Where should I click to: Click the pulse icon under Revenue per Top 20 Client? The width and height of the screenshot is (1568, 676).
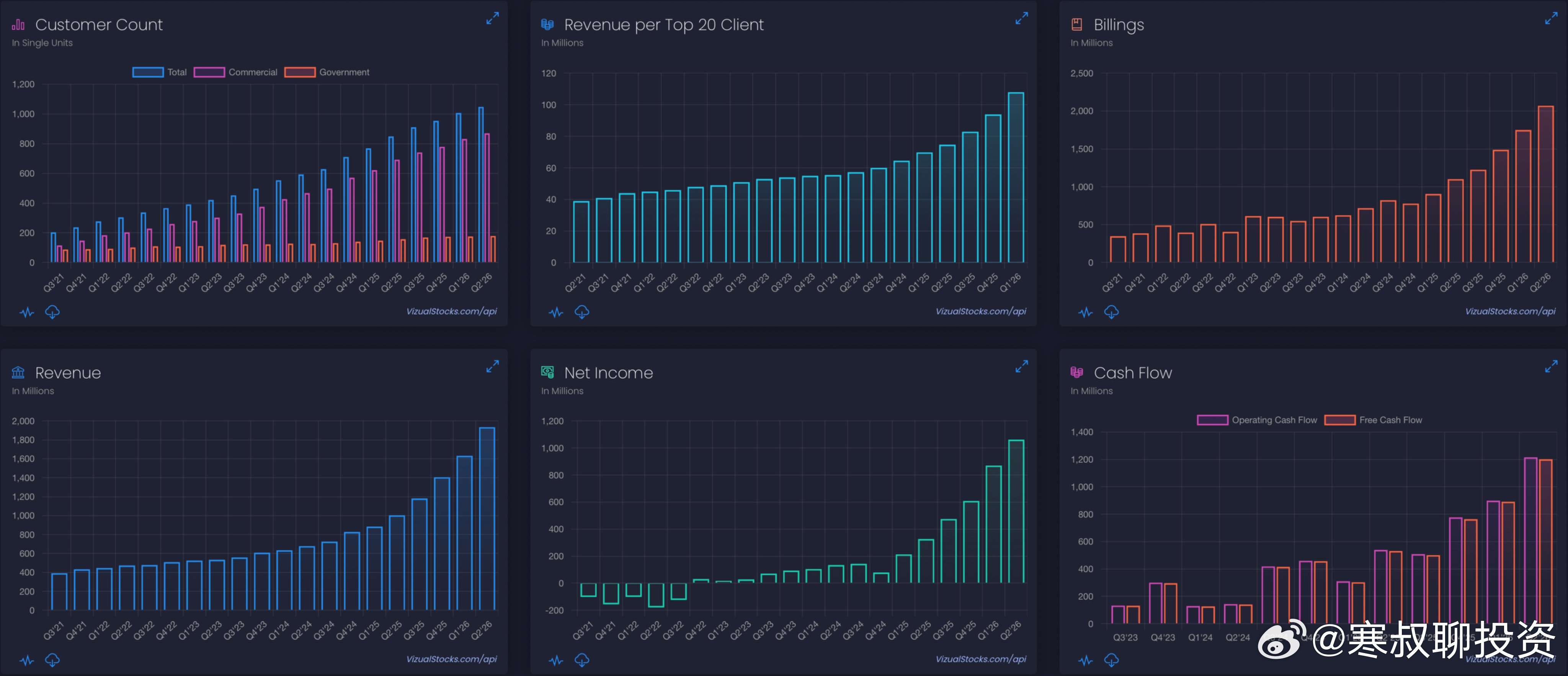556,312
